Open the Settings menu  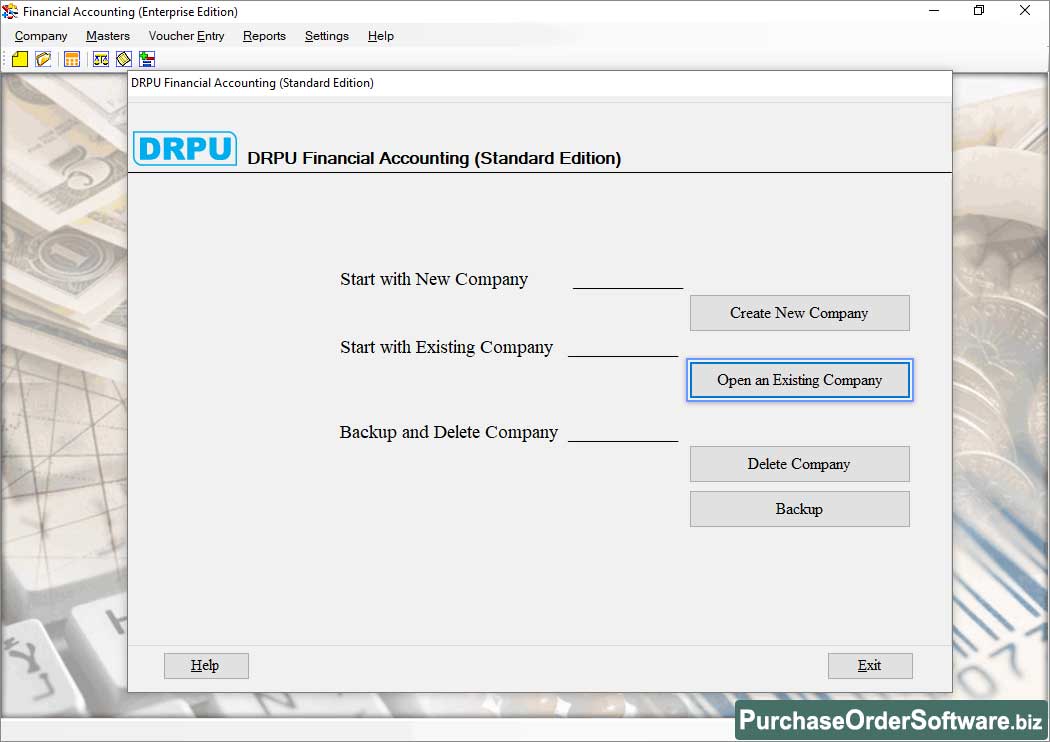327,36
